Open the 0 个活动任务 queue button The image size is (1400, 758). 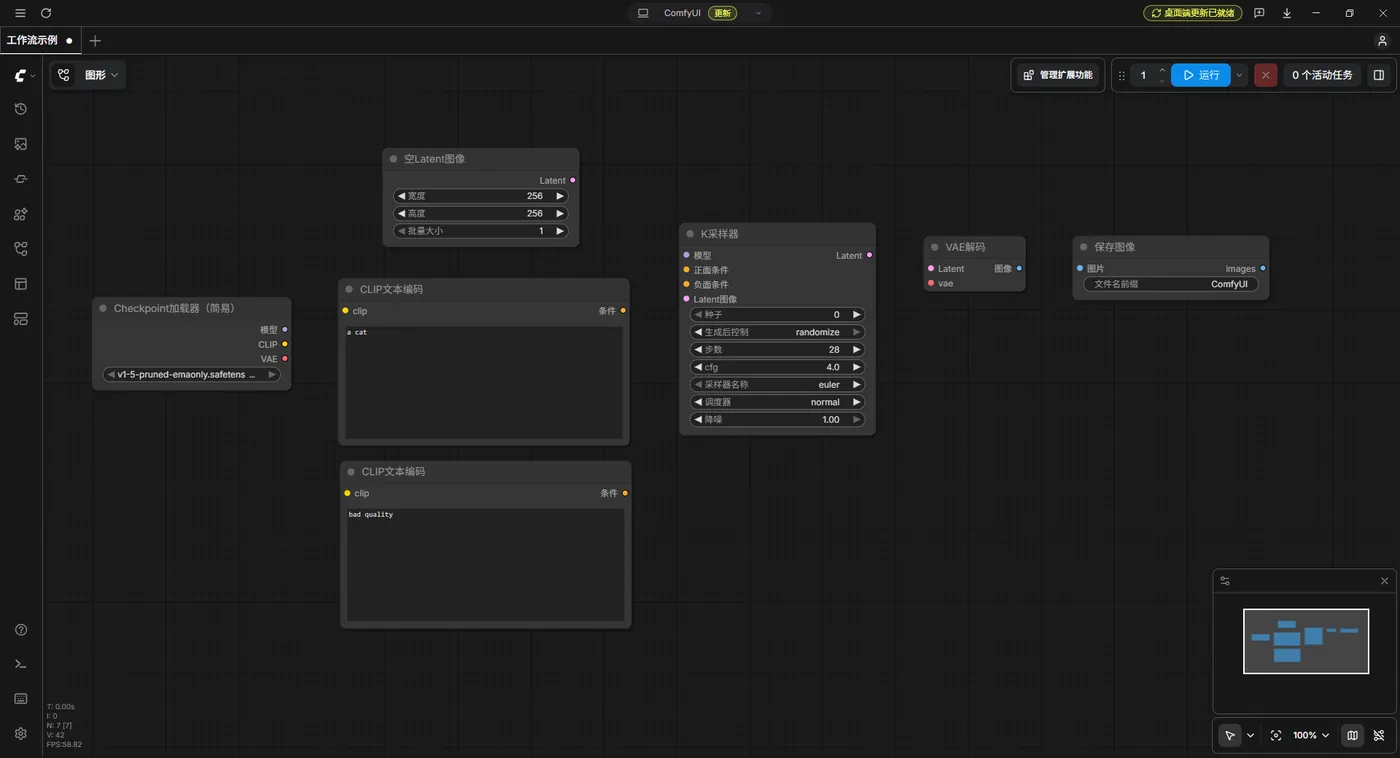pyautogui.click(x=1322, y=75)
